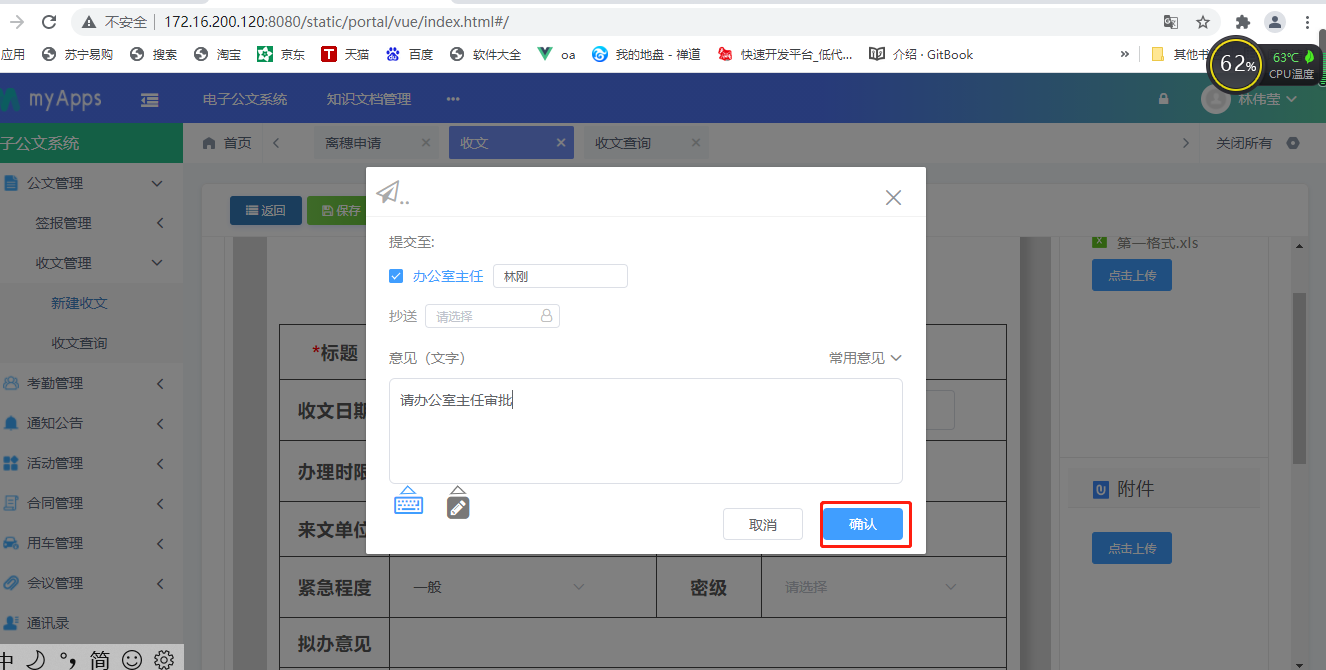Open the 知识文档管理 top menu
This screenshot has width=1326, height=670.
(368, 99)
